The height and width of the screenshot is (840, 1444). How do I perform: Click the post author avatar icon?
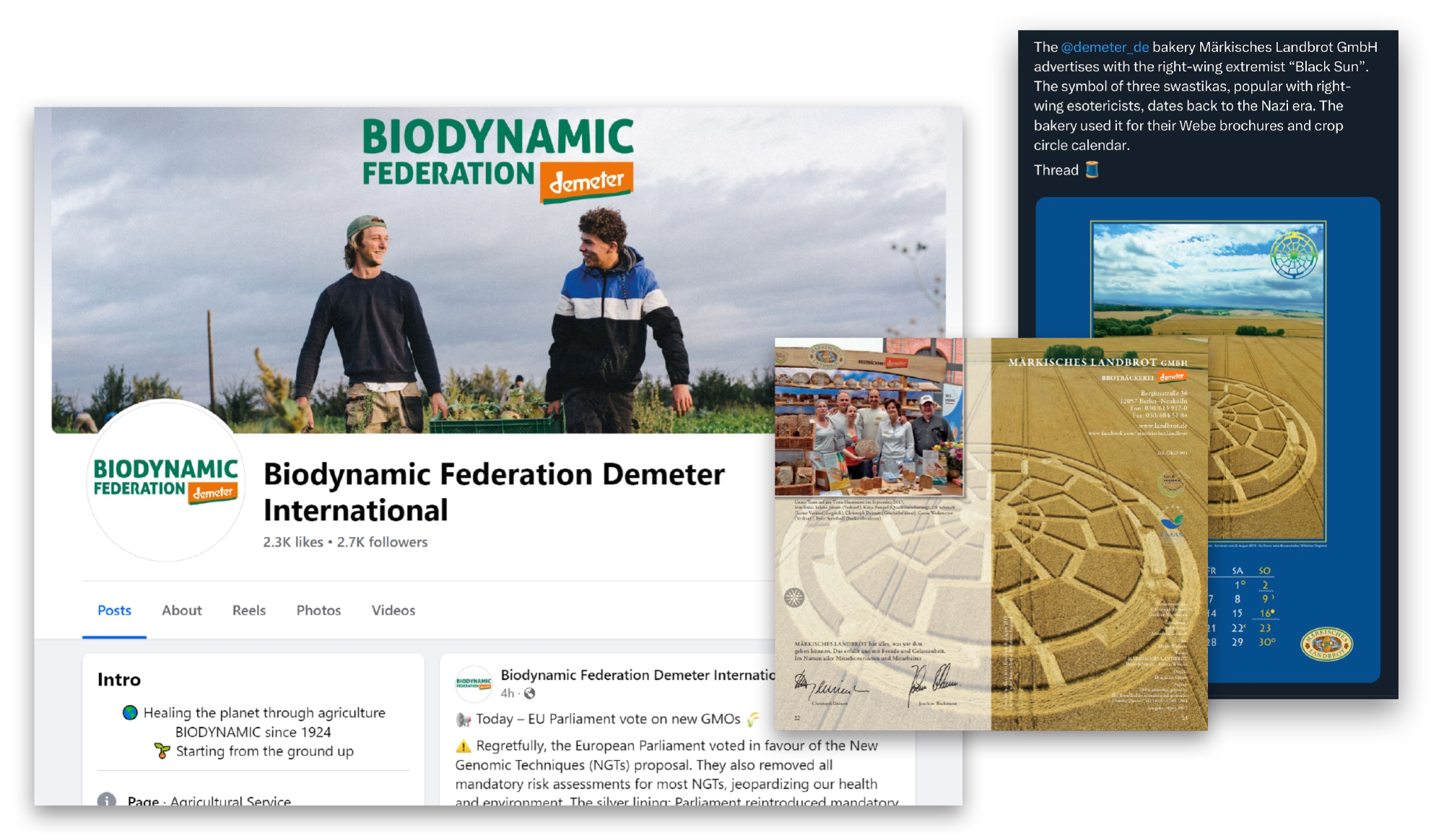click(x=474, y=683)
